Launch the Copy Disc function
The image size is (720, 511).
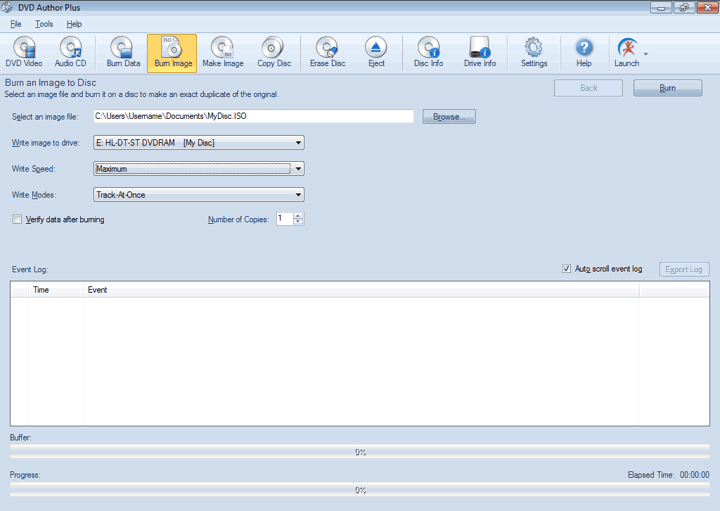pos(273,52)
